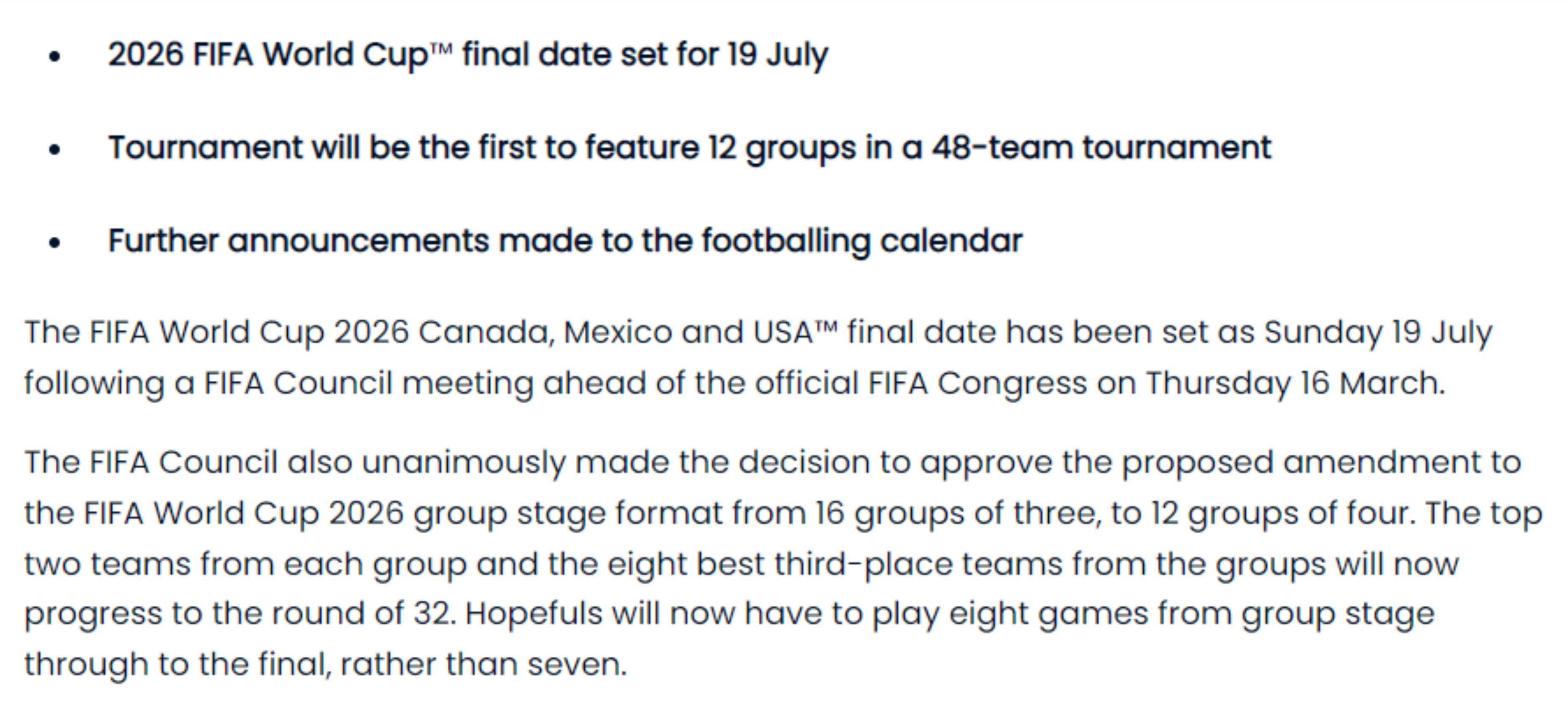Click the first bullet point marker
Image resolution: width=1568 pixels, height=726 pixels.
point(55,57)
